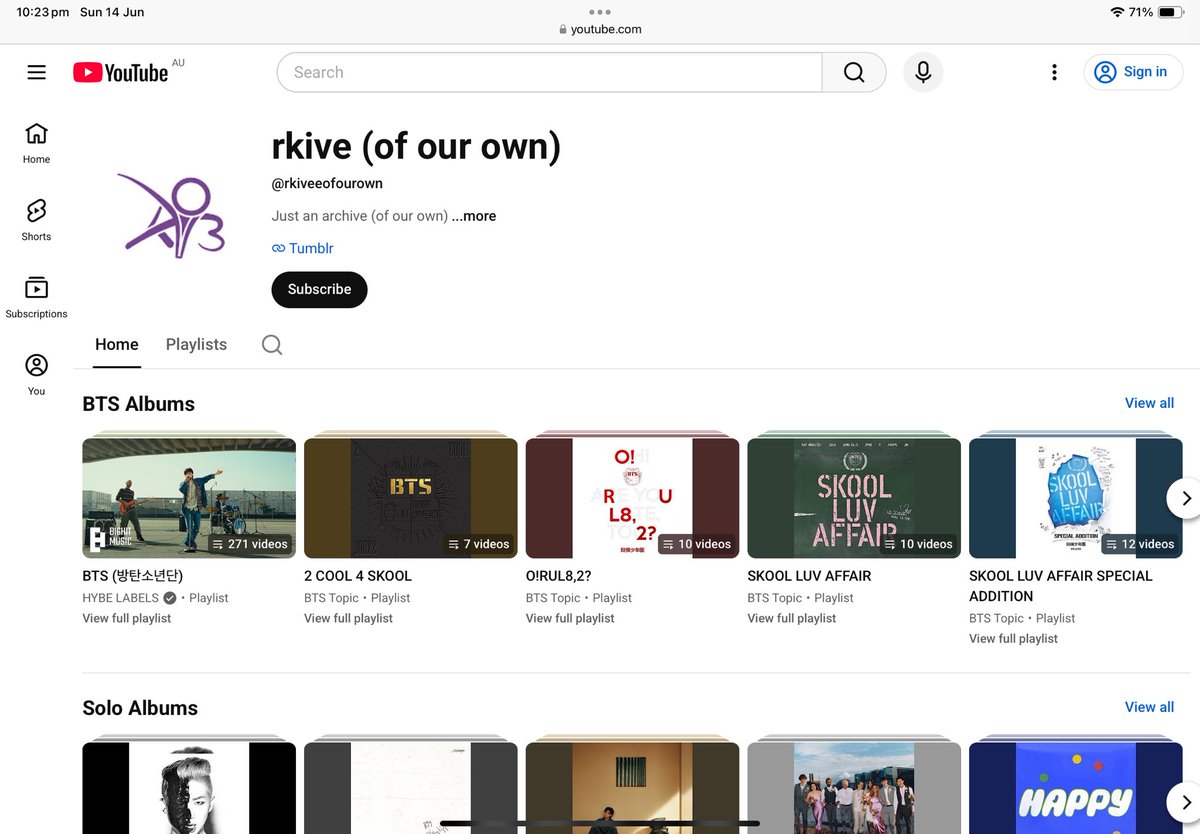
Task: Click the rkive channel avatar
Action: [x=171, y=216]
